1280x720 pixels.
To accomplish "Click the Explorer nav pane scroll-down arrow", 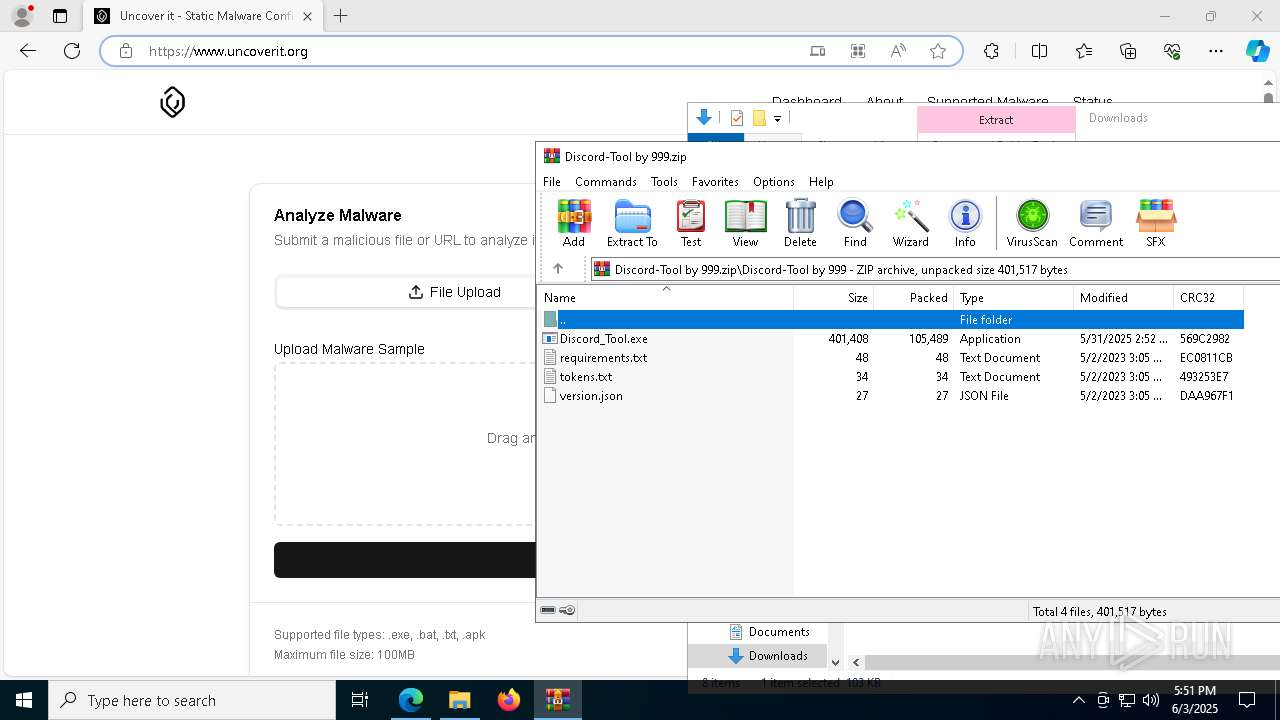I will pos(835,661).
